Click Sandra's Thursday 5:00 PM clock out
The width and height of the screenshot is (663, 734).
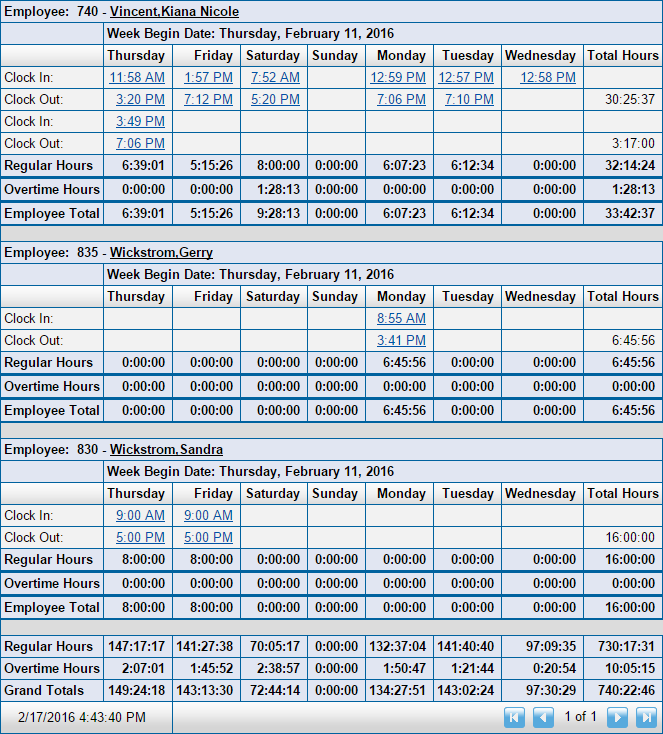pyautogui.click(x=140, y=538)
